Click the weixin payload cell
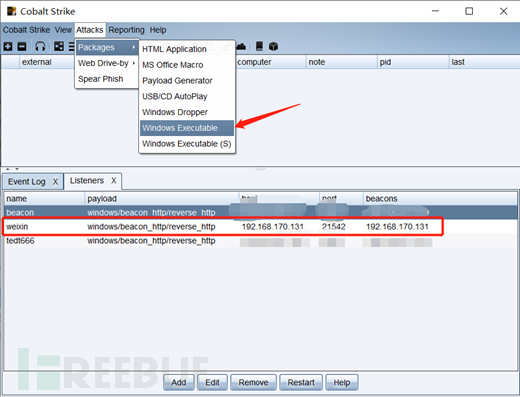 151,227
